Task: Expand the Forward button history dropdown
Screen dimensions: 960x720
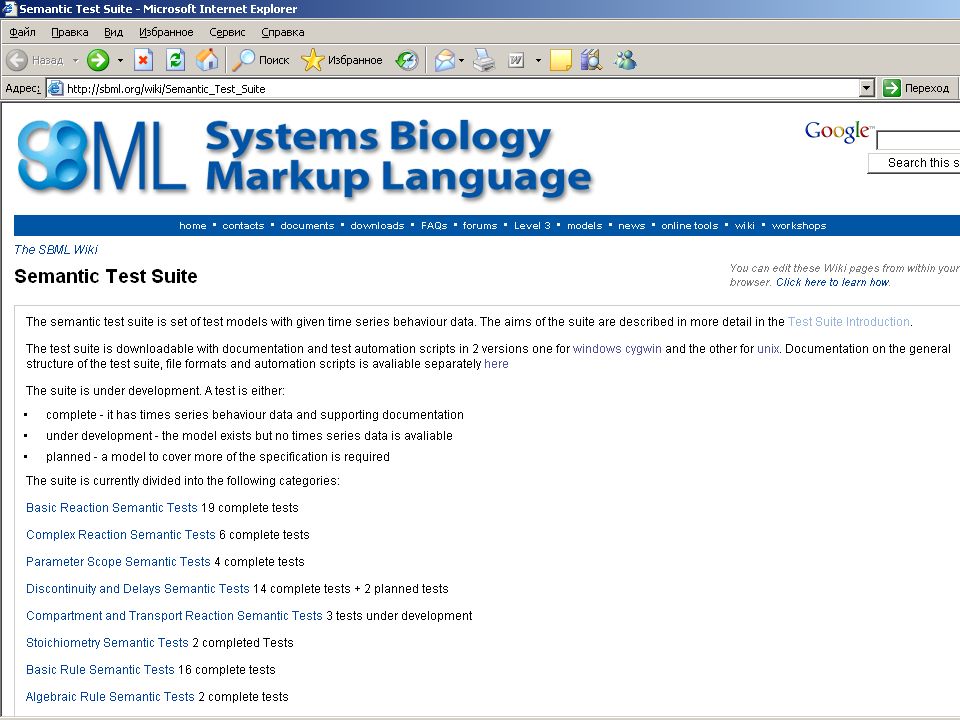Action: pos(120,61)
